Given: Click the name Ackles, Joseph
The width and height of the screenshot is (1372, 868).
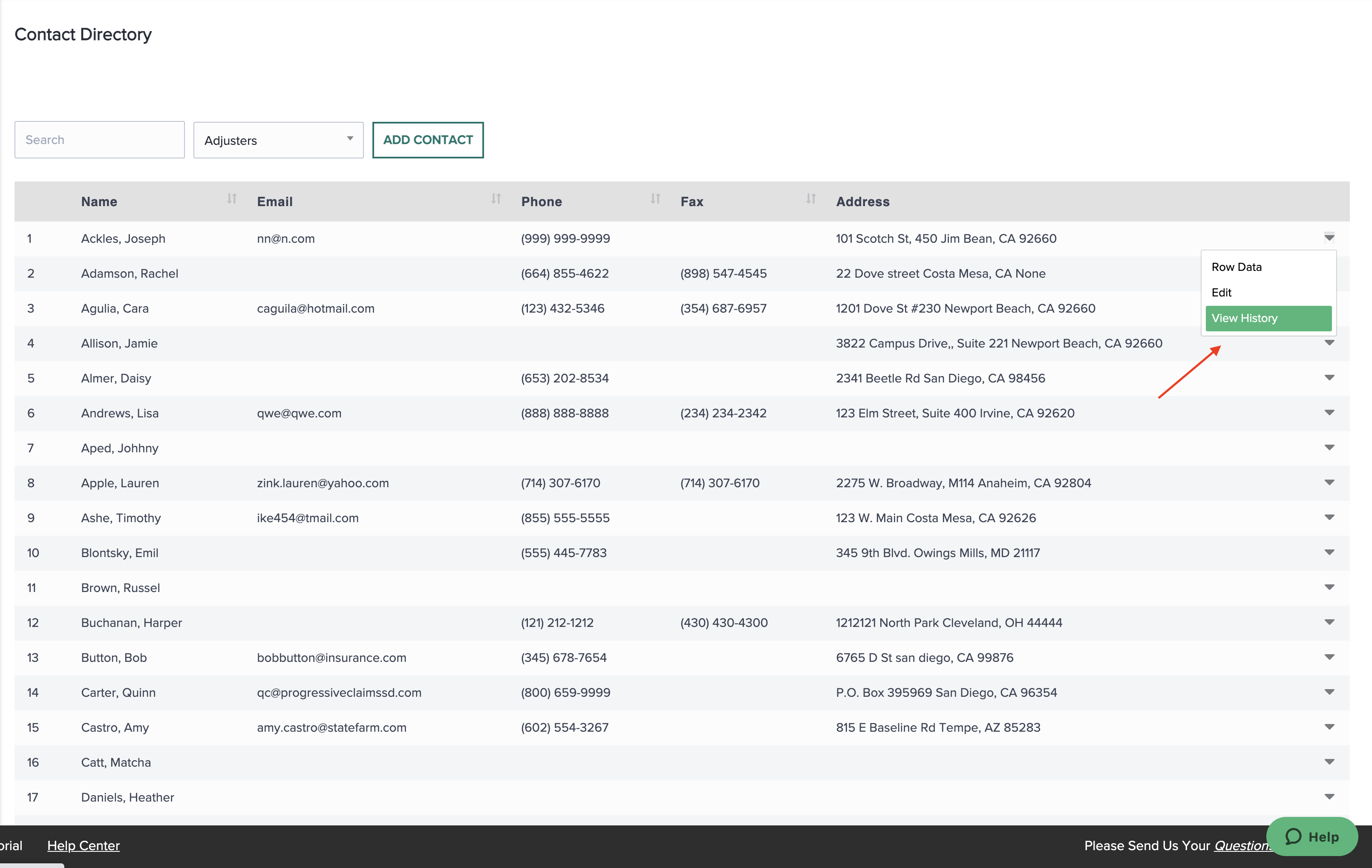Looking at the screenshot, I should coord(123,239).
